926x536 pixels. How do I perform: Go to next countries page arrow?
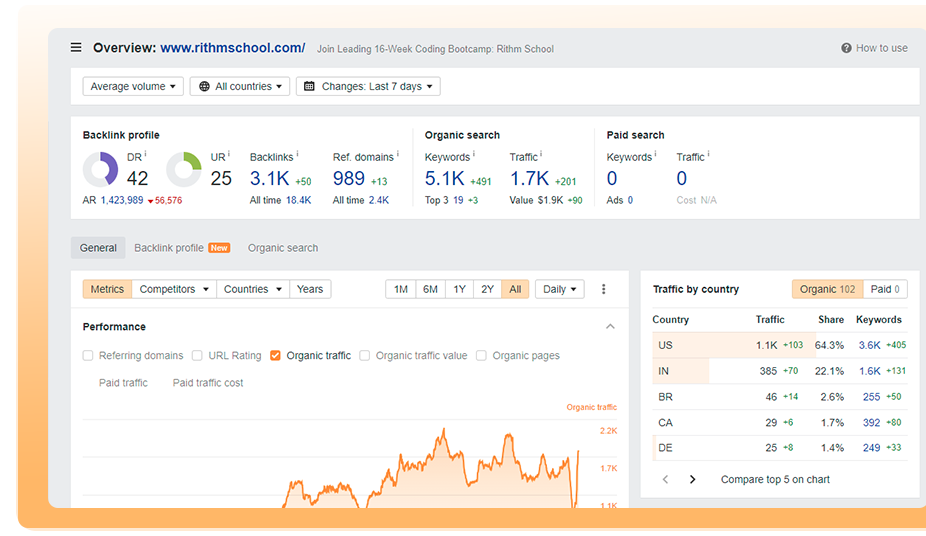point(693,479)
